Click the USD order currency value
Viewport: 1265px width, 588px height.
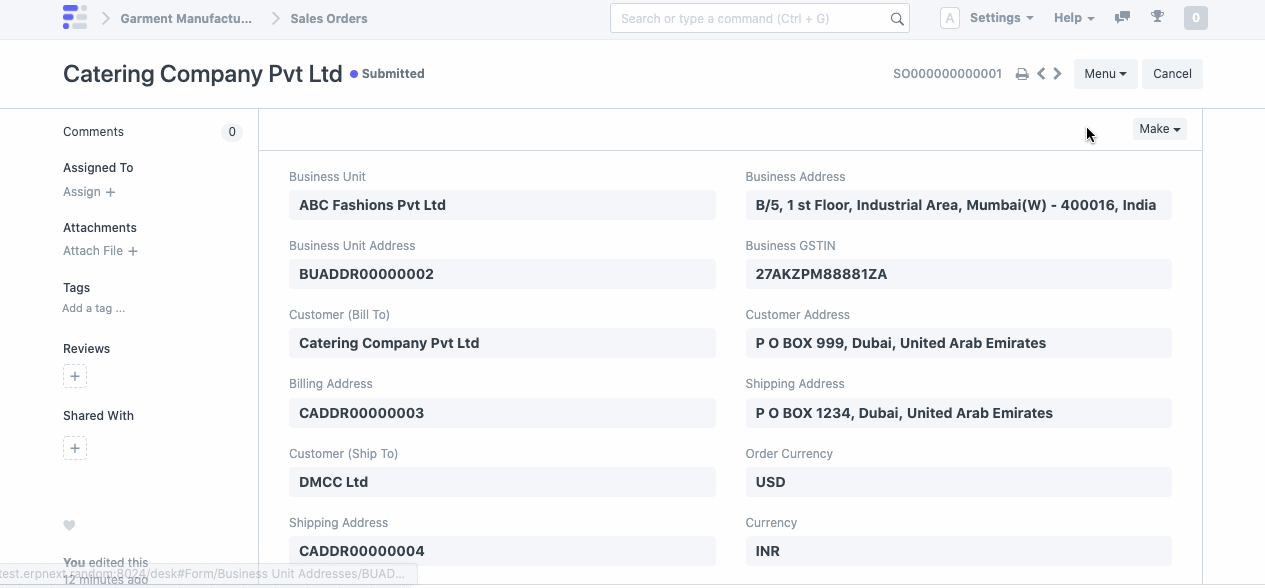(958, 482)
